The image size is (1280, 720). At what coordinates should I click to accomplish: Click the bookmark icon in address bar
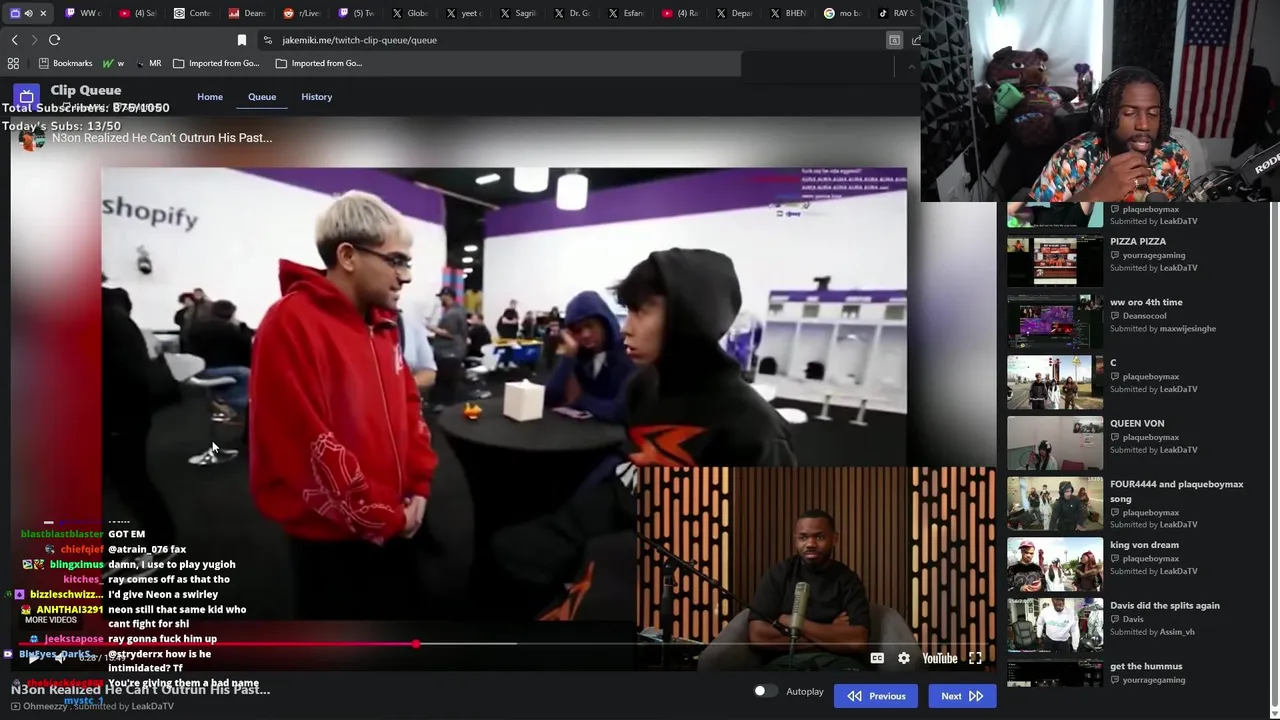tap(241, 40)
